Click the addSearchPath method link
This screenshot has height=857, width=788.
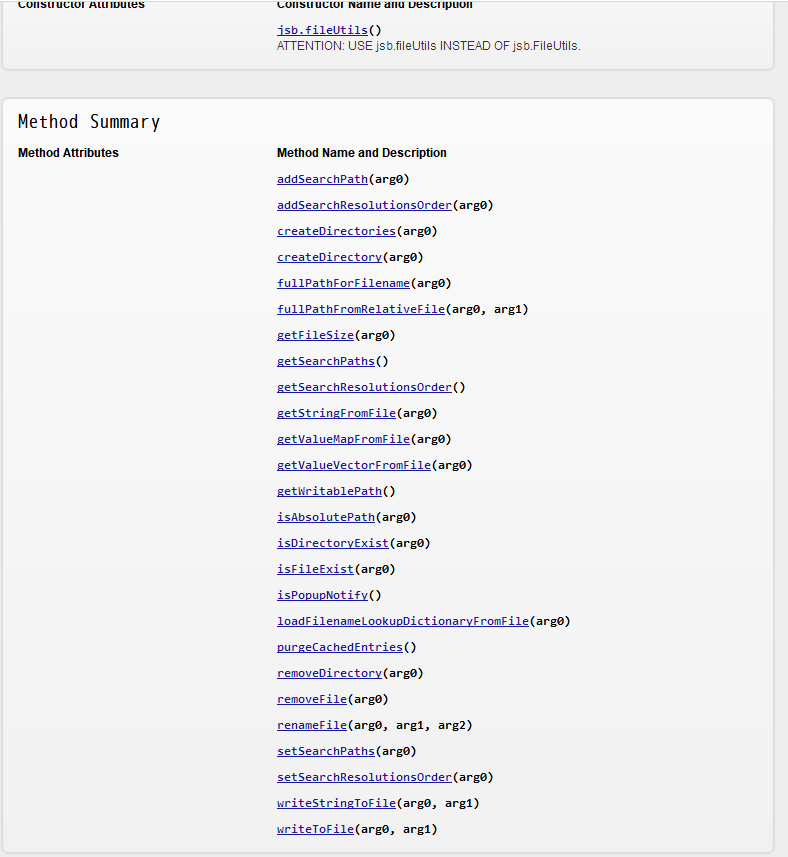322,179
